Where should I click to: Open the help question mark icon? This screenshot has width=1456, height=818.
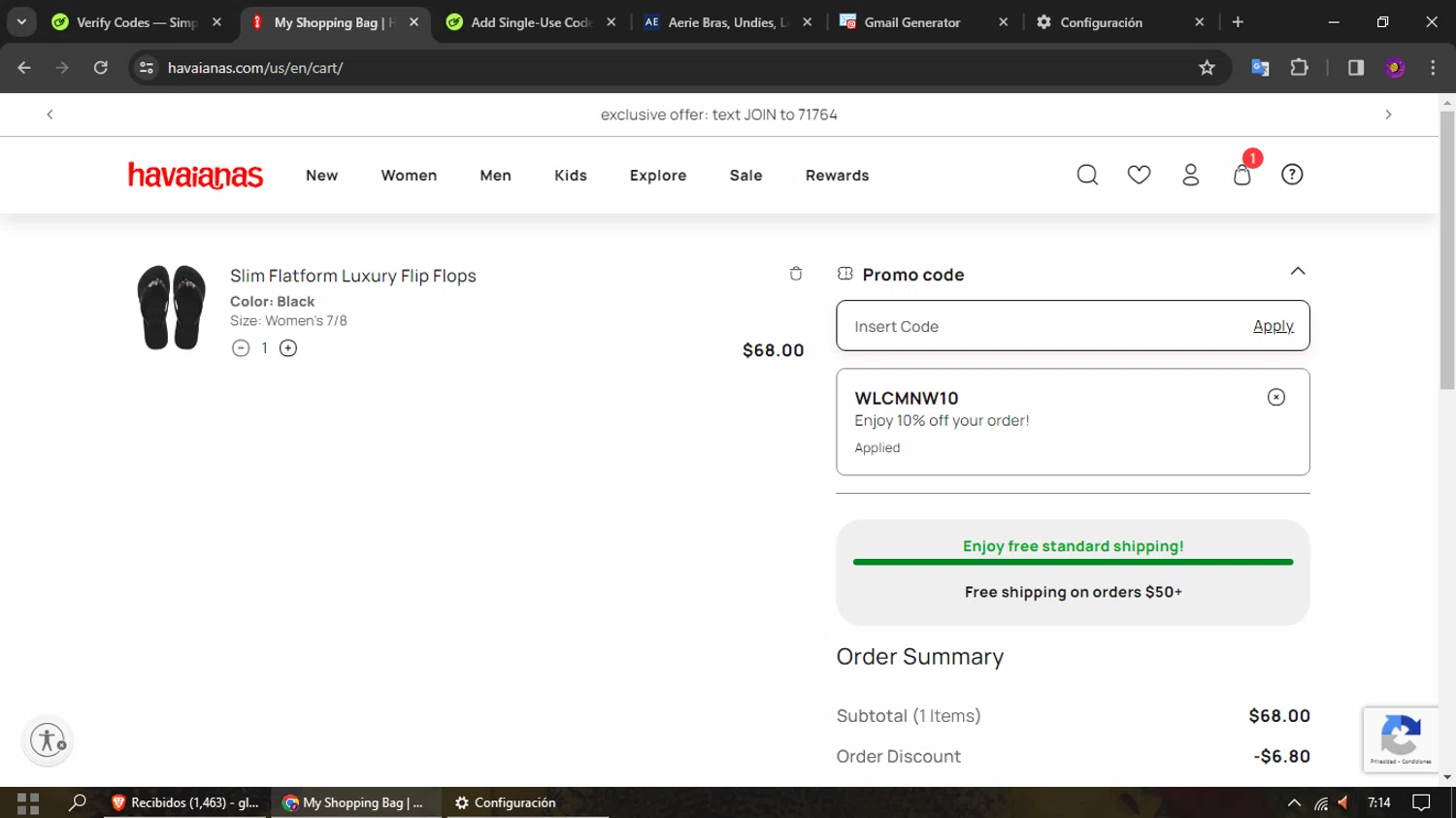1292,175
